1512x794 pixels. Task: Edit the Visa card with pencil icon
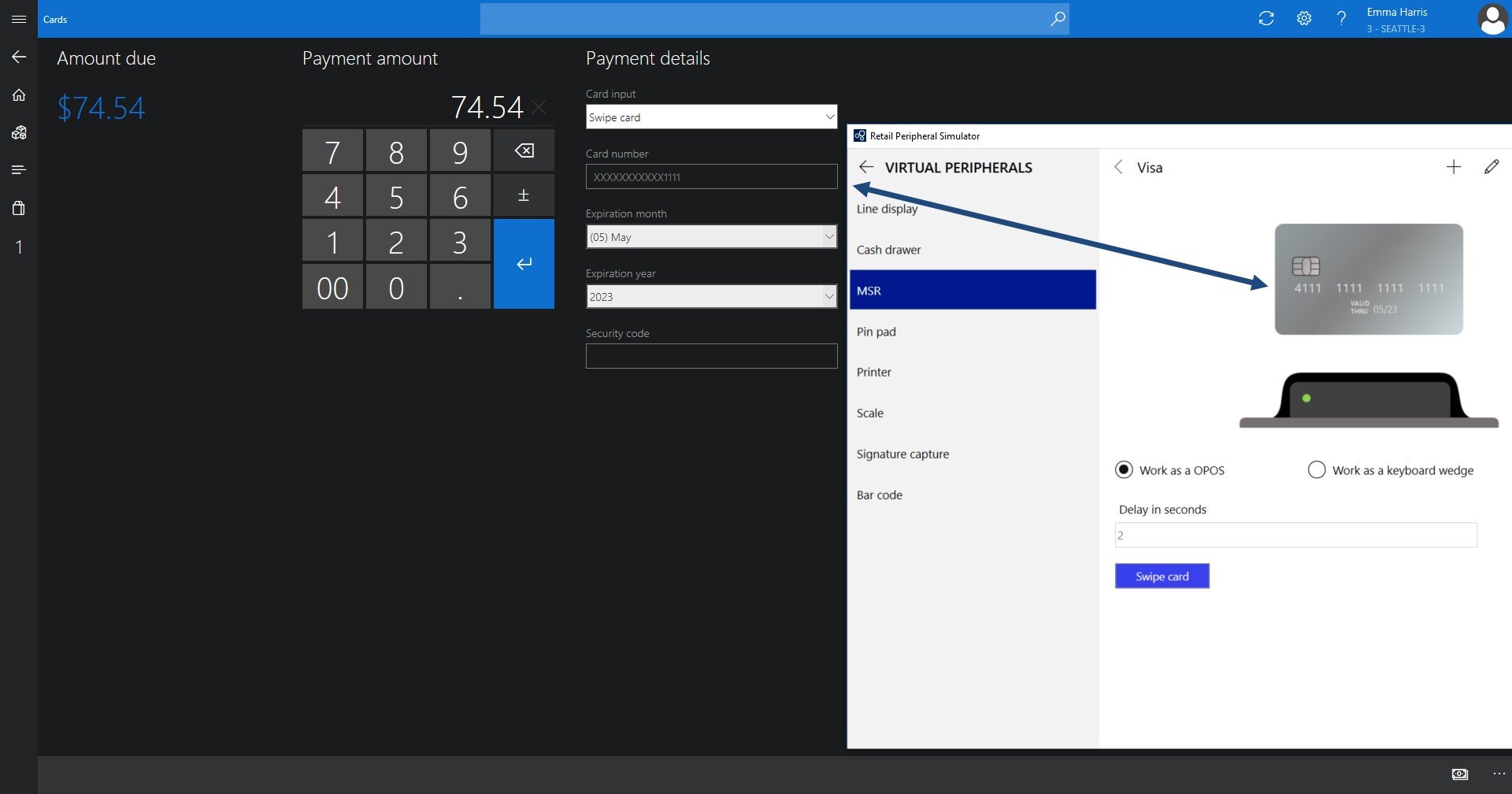point(1492,167)
